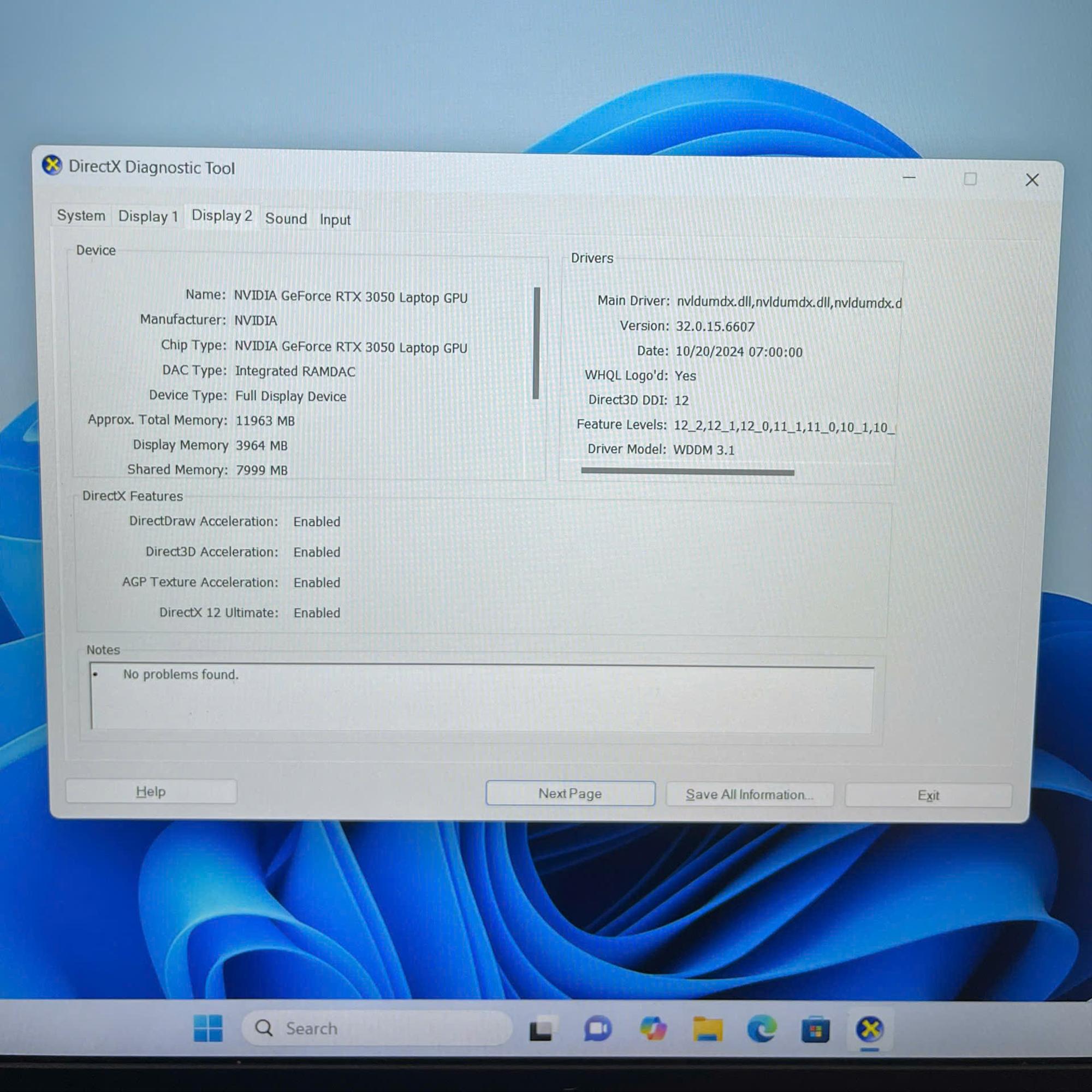The image size is (1092, 1092).
Task: Launch the Teams chat taskbar icon
Action: [598, 1029]
